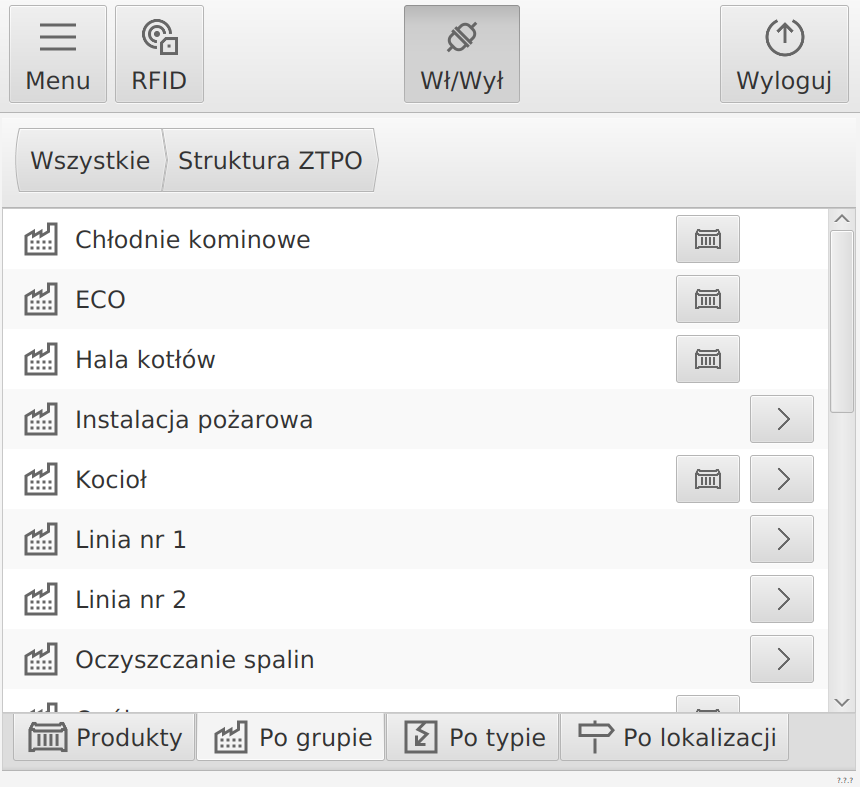Click the Wyloguj logout icon
860x787 pixels.
click(784, 38)
